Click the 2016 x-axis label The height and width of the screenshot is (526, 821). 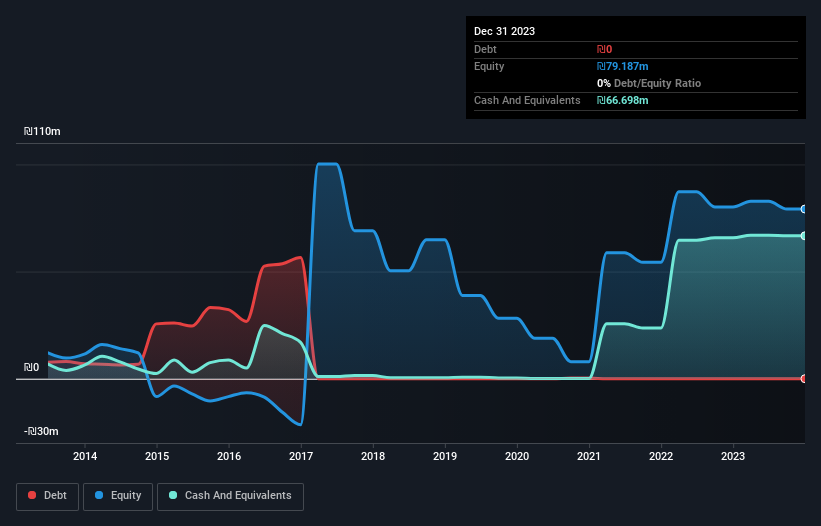point(229,456)
